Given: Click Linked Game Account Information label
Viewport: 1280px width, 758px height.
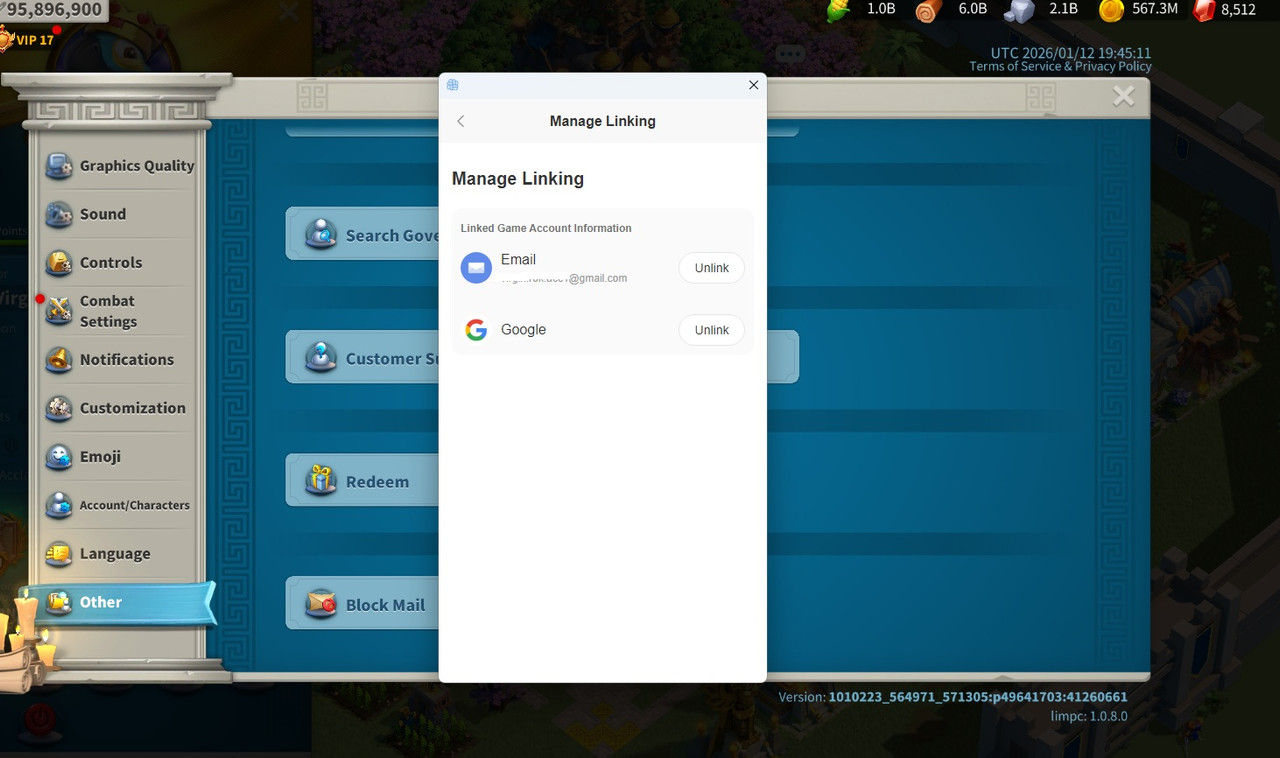Looking at the screenshot, I should [546, 228].
